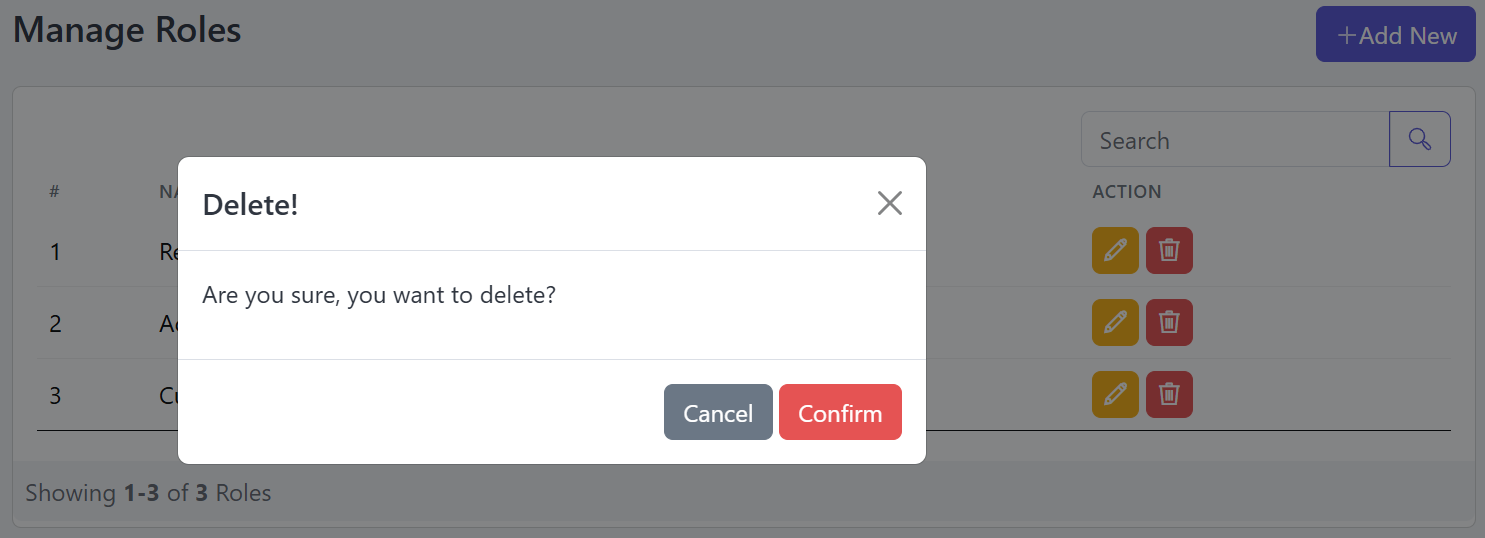Viewport: 1485px width, 538px height.
Task: Delete role number 2 using the trash icon
Action: point(1169,322)
